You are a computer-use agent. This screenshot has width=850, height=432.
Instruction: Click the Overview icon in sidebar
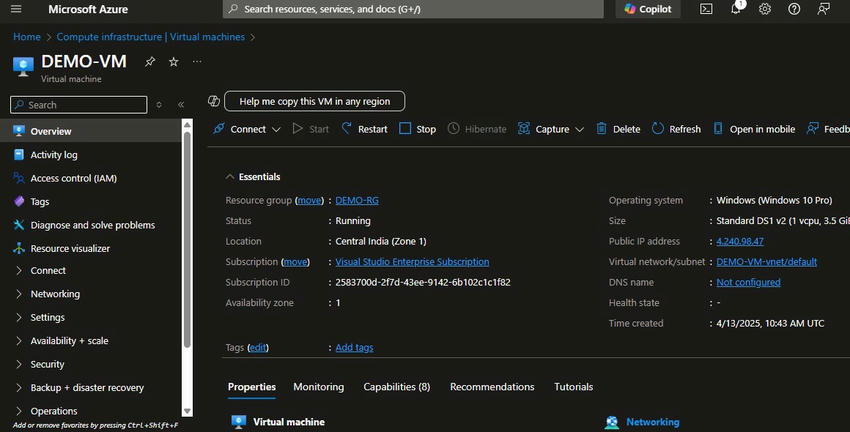19,131
